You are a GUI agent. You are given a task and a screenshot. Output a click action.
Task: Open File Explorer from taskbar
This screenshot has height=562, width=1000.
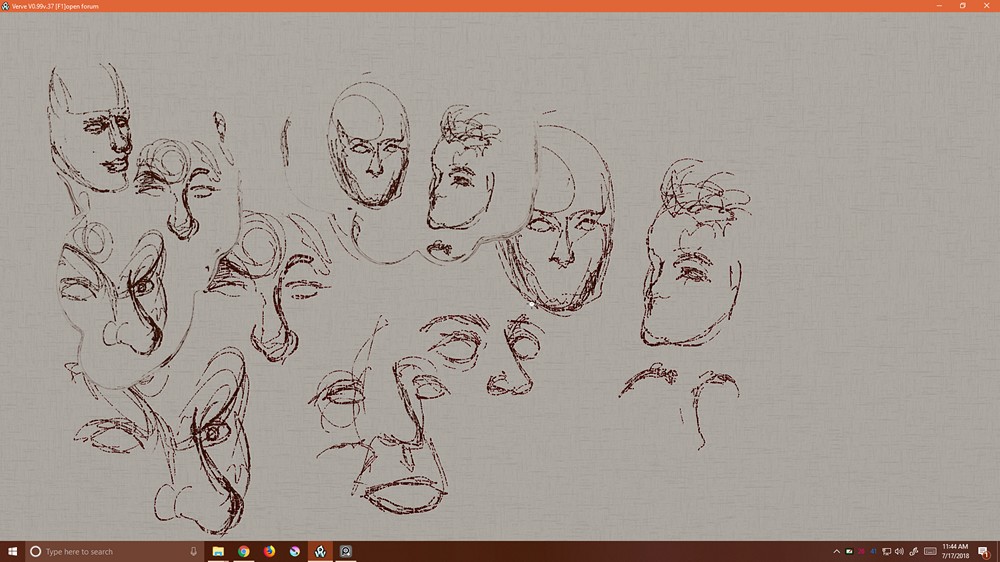click(218, 551)
